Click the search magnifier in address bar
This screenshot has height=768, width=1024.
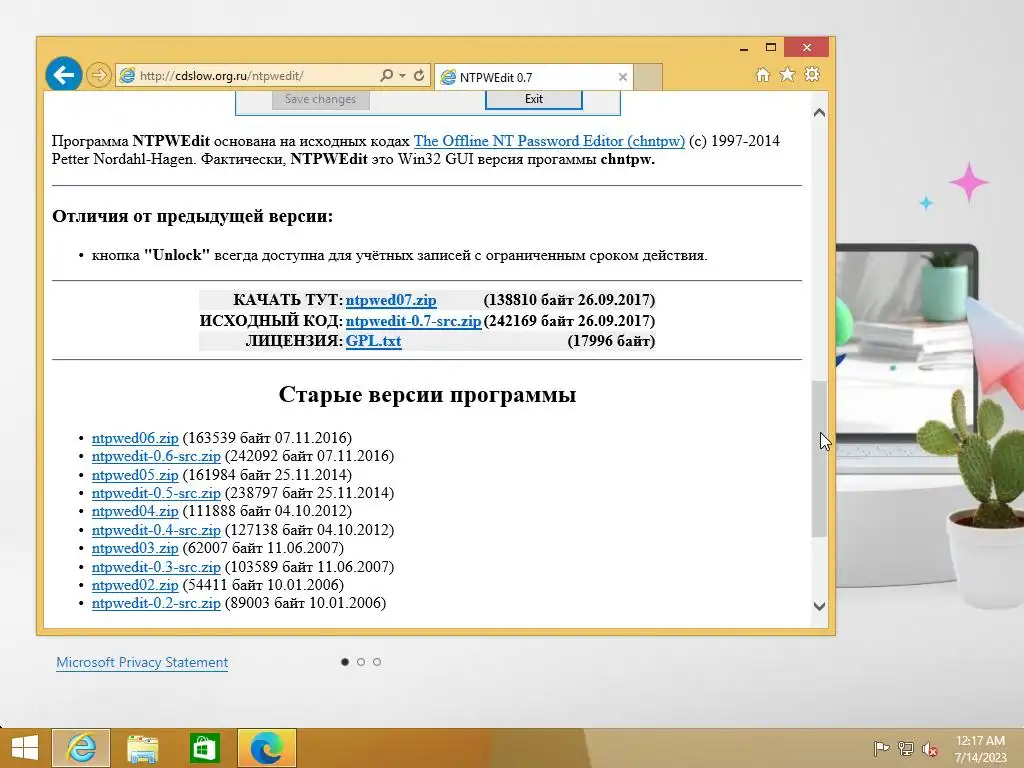387,76
